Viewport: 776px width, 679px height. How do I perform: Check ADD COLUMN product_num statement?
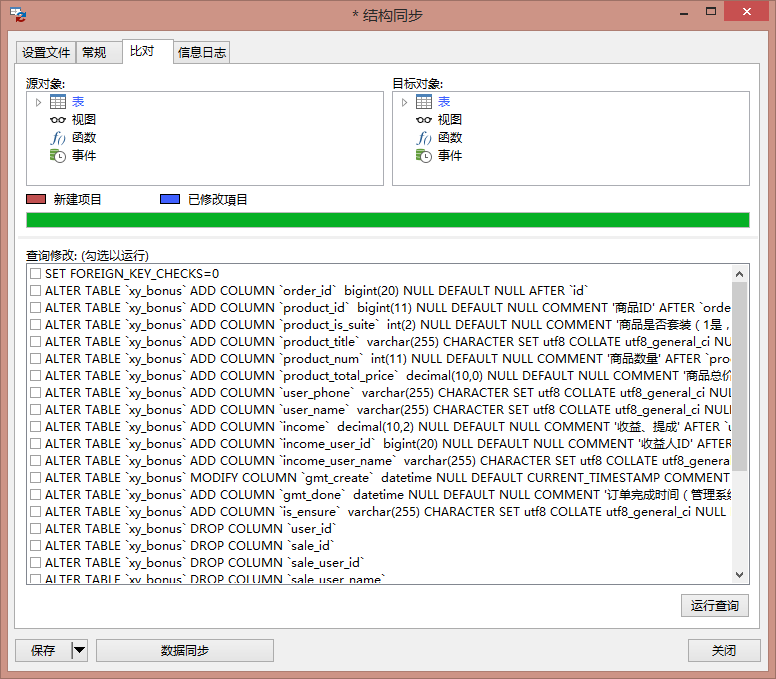coord(35,358)
